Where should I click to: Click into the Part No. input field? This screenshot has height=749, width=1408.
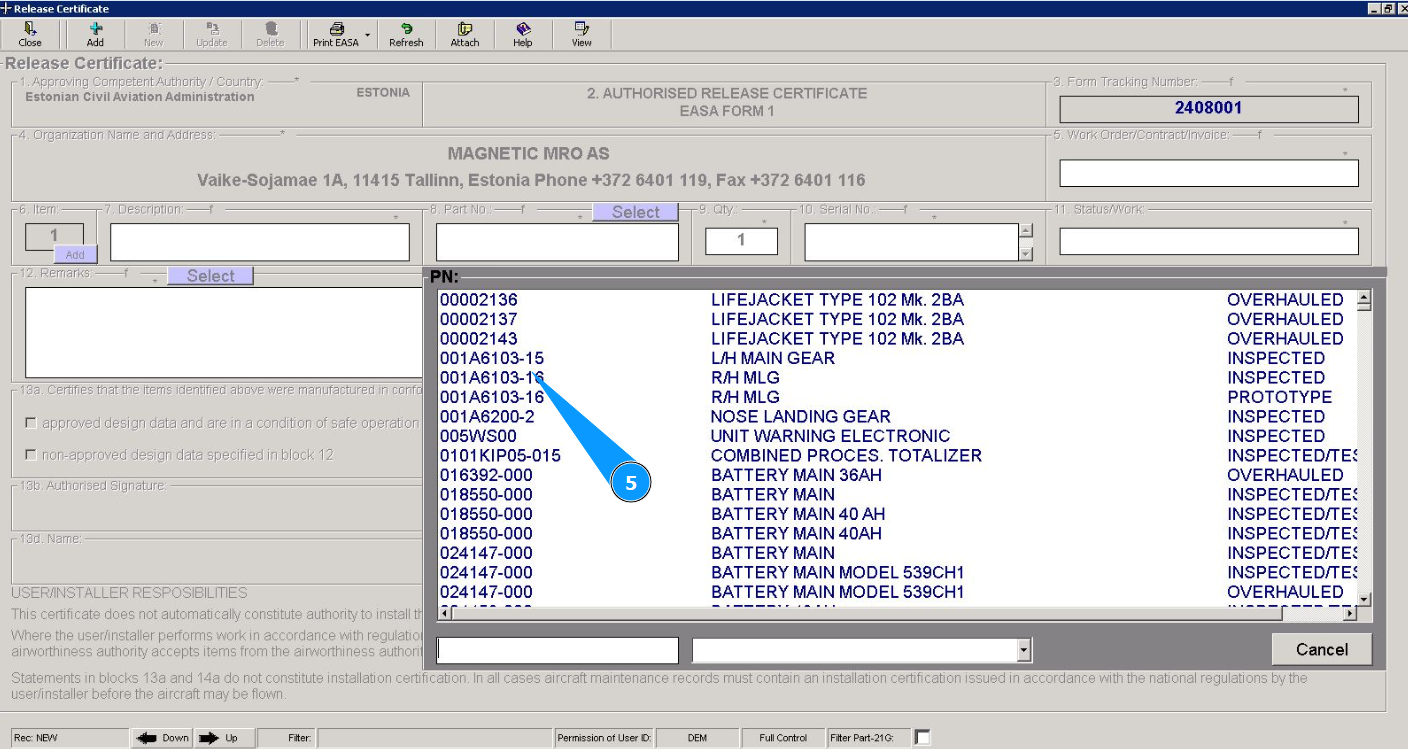(557, 242)
